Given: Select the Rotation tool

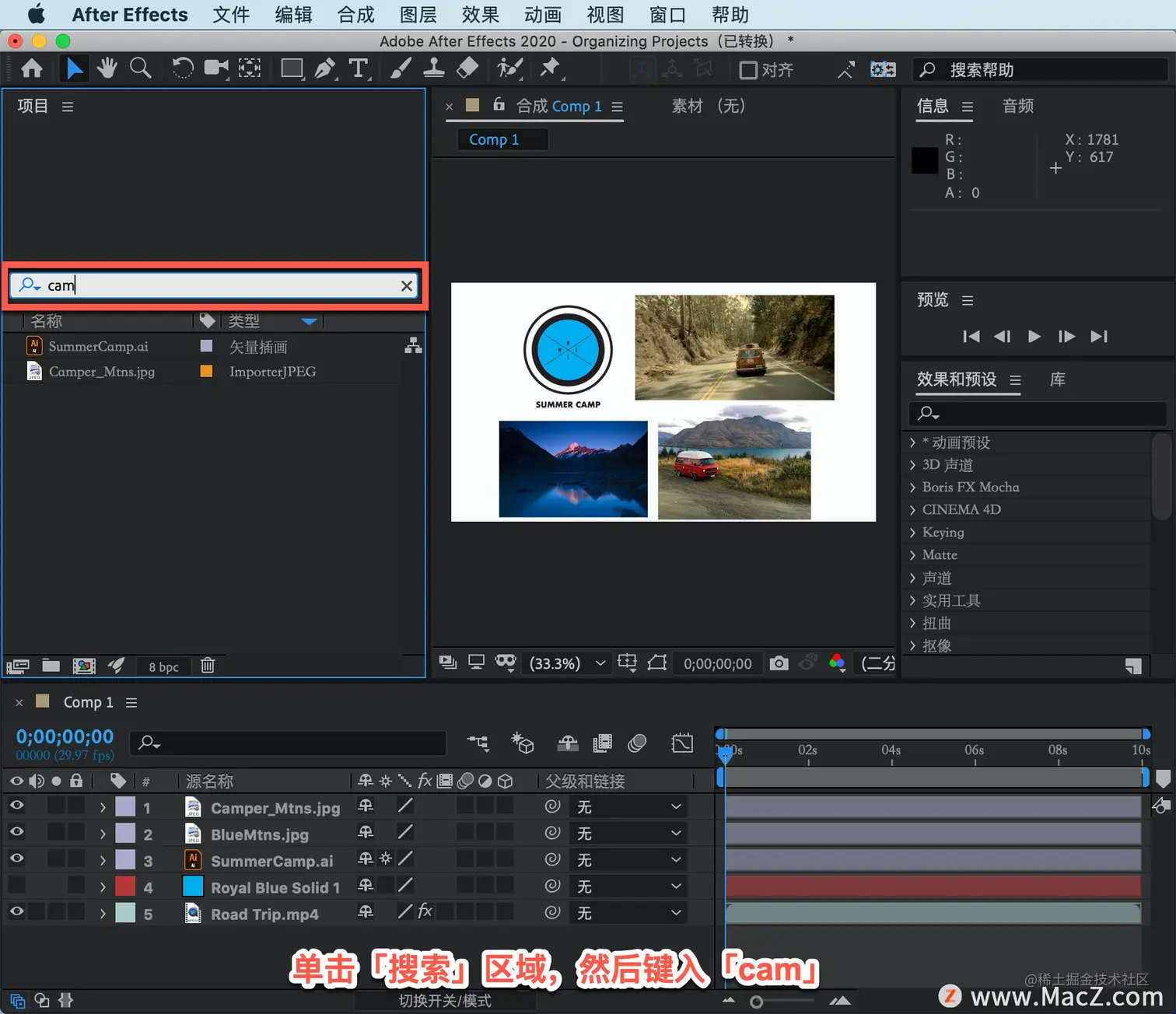Looking at the screenshot, I should [182, 69].
